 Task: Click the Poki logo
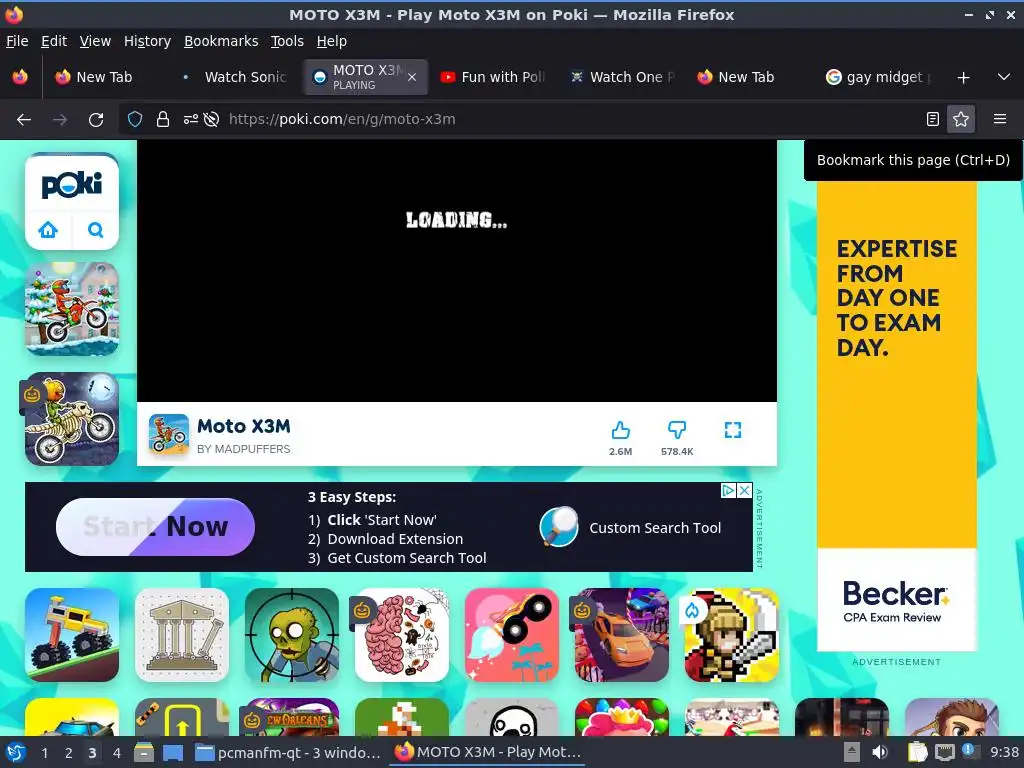[x=72, y=185]
